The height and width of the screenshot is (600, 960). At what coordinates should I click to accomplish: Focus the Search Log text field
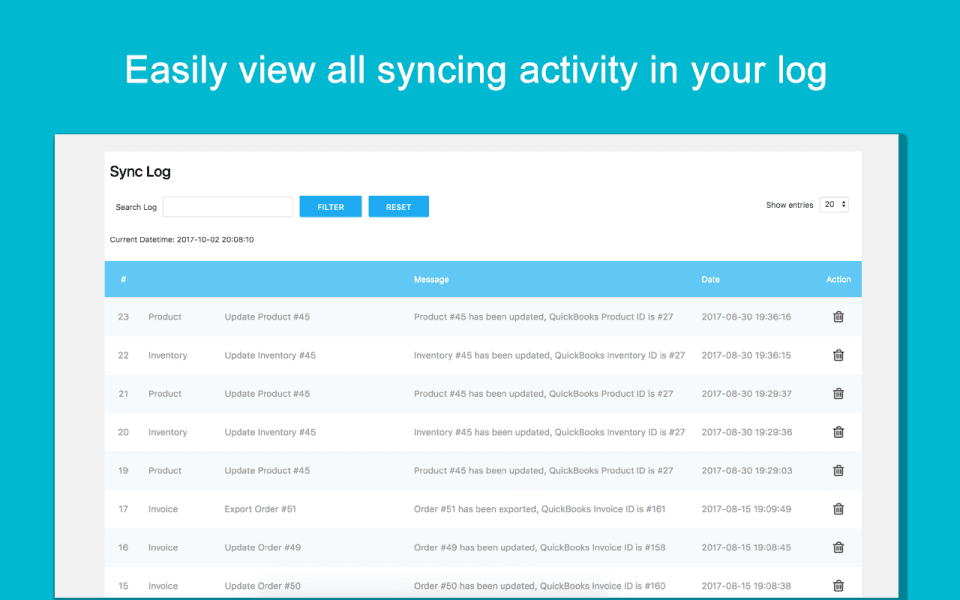pyautogui.click(x=228, y=207)
